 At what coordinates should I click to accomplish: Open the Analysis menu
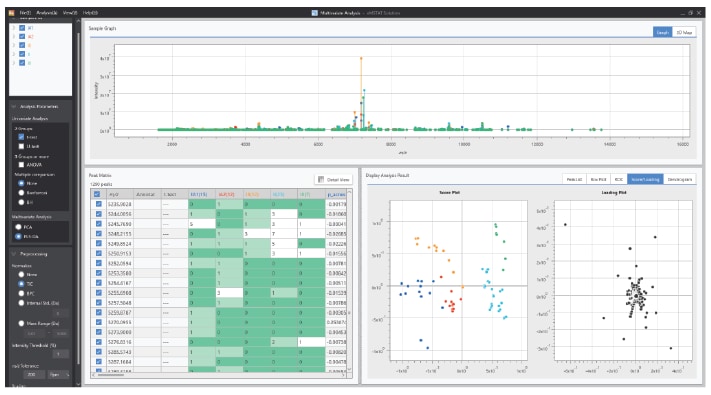pyautogui.click(x=47, y=13)
